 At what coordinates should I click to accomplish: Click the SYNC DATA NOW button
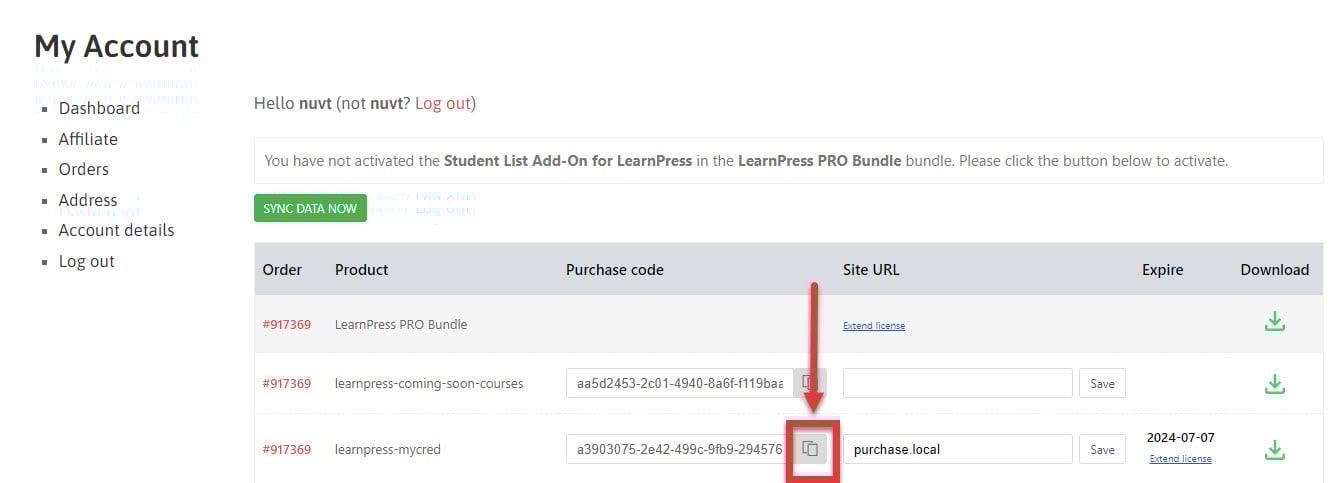coord(310,208)
